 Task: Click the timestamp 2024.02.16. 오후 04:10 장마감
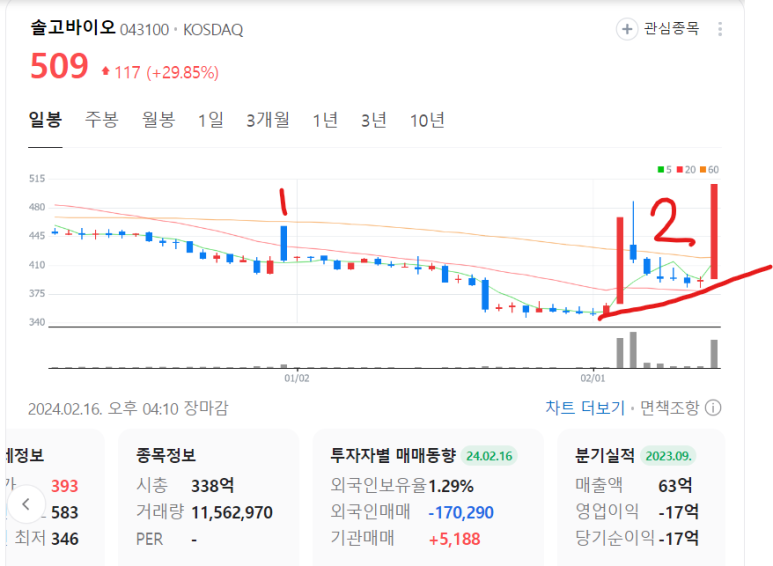pos(128,408)
